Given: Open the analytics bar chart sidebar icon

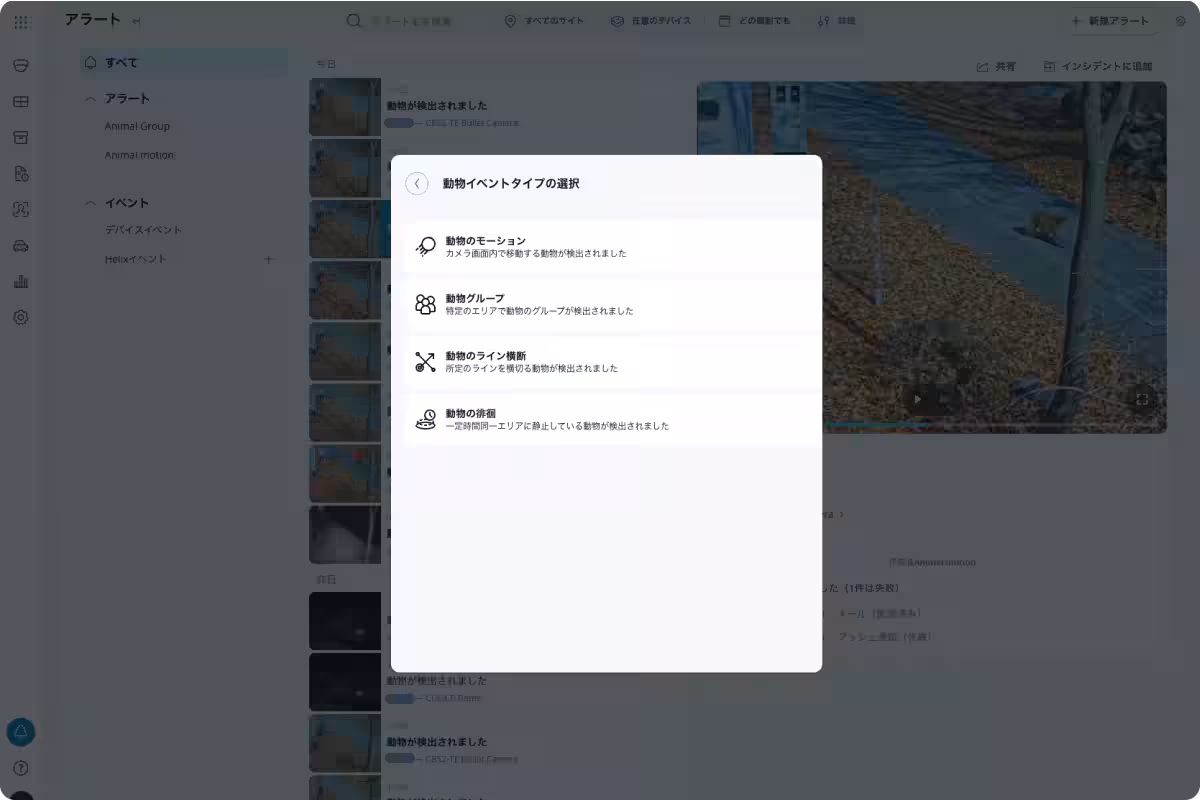Looking at the screenshot, I should (21, 281).
